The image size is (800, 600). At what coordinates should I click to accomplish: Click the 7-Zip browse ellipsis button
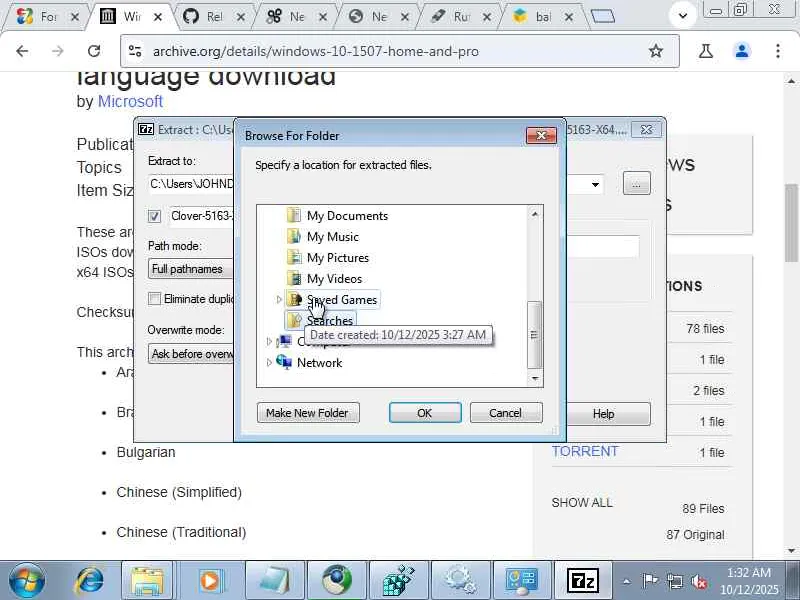pos(637,183)
